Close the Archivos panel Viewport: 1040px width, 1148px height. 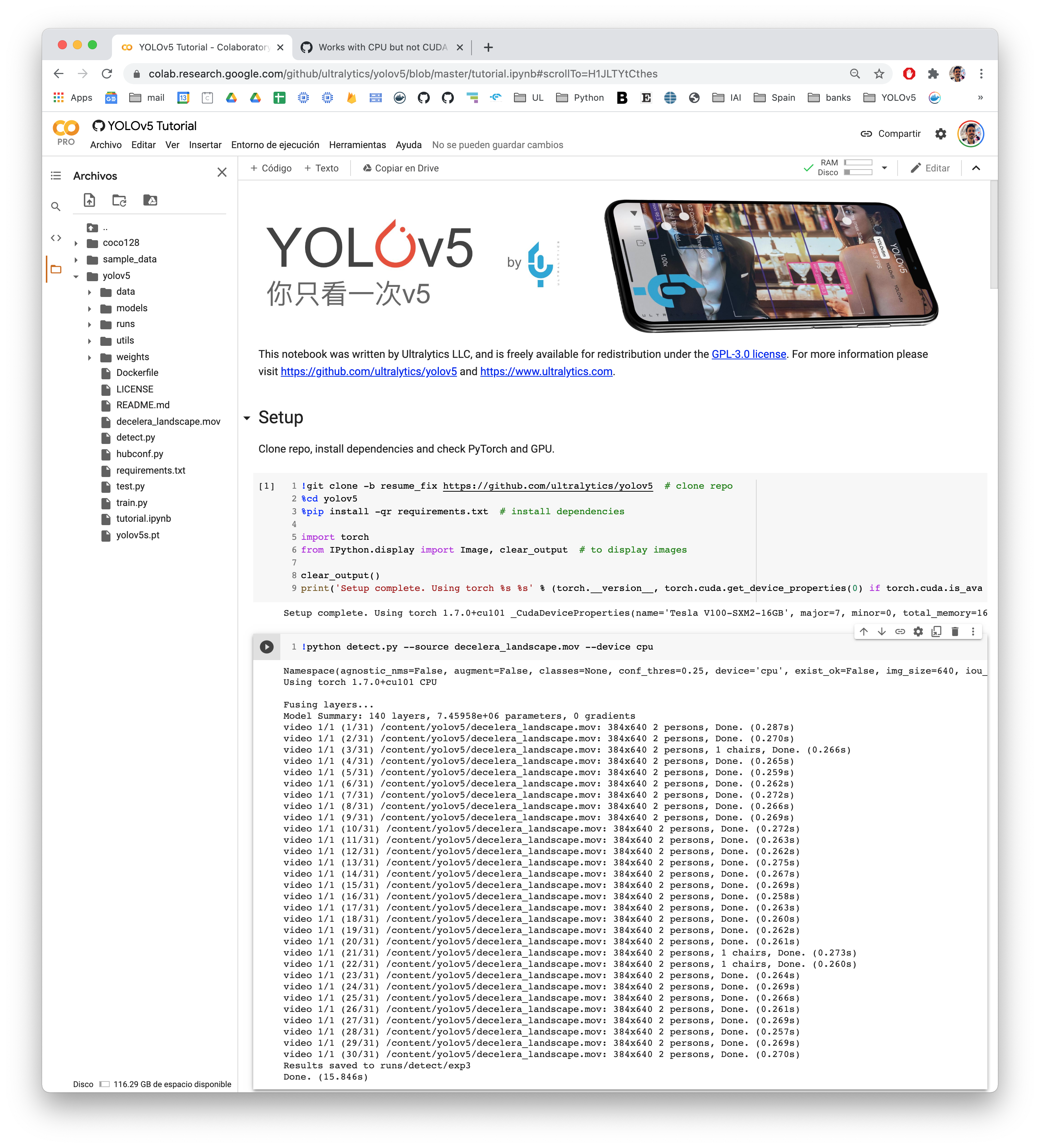pyautogui.click(x=222, y=172)
